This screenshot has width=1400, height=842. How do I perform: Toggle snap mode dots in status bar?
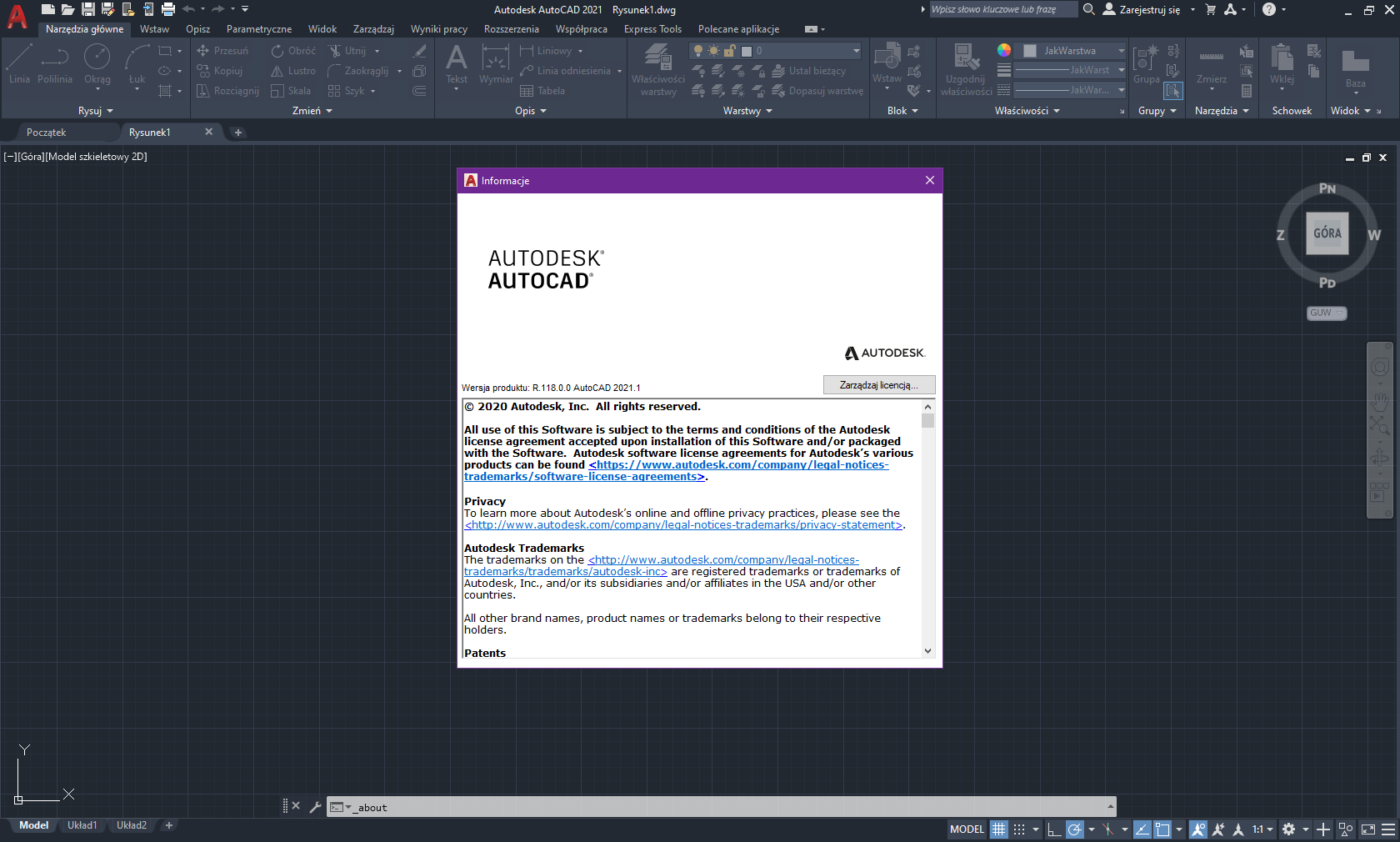click(x=1019, y=829)
